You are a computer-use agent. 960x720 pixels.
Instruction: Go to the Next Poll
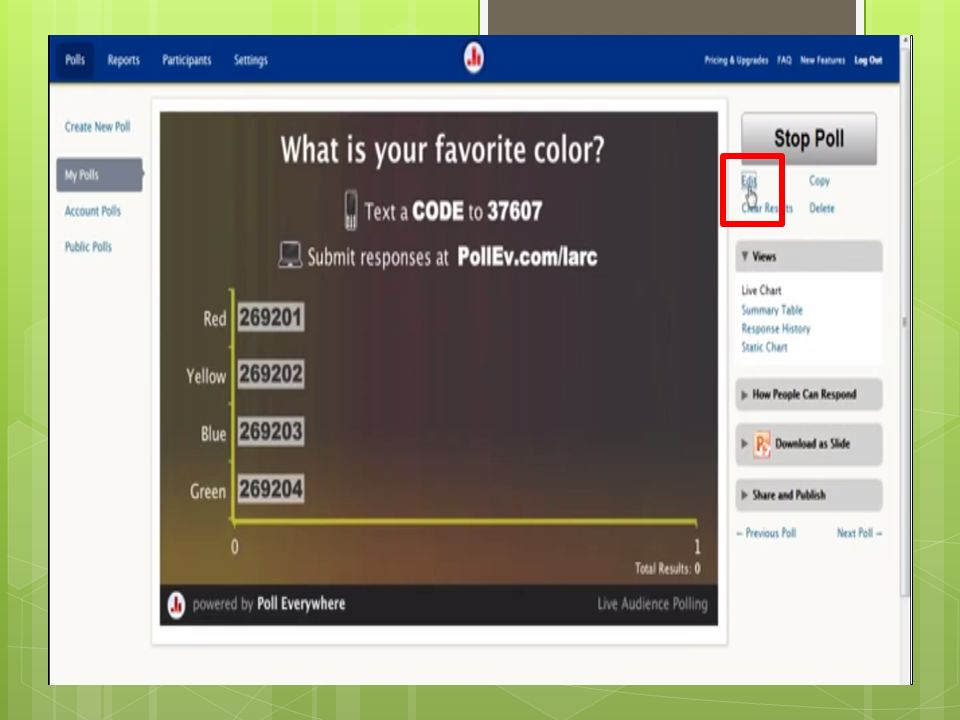click(x=860, y=533)
